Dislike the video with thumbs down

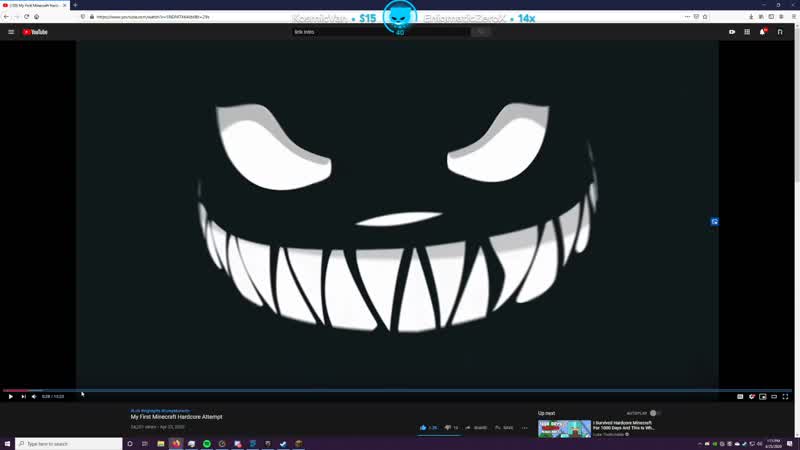click(448, 427)
